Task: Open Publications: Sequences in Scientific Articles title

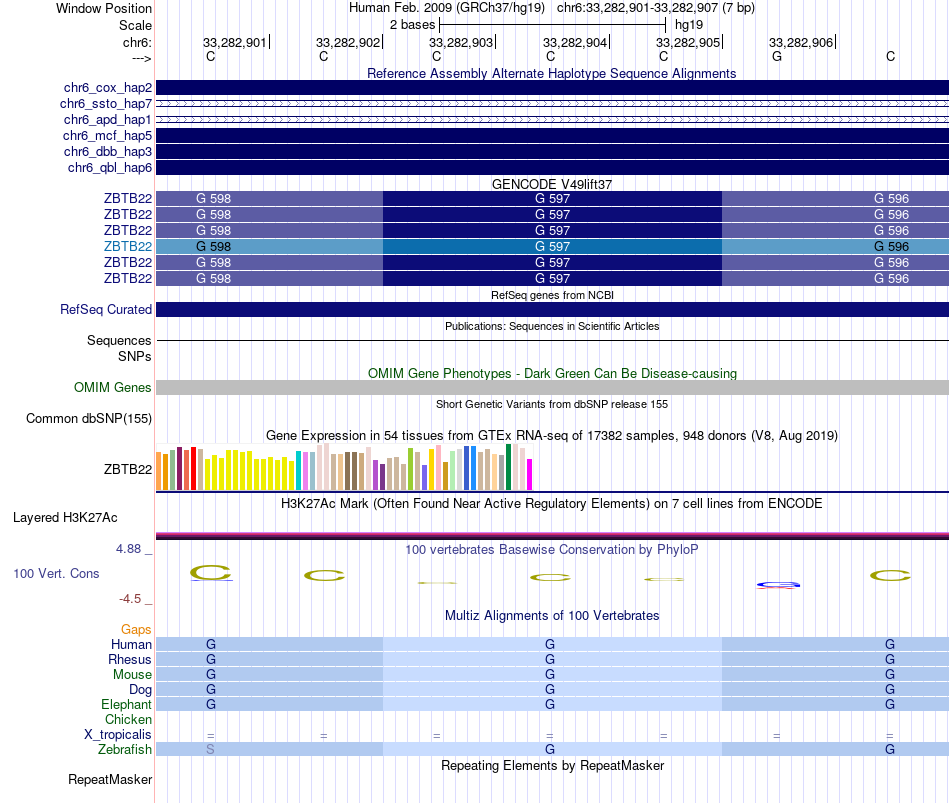Action: coord(552,326)
